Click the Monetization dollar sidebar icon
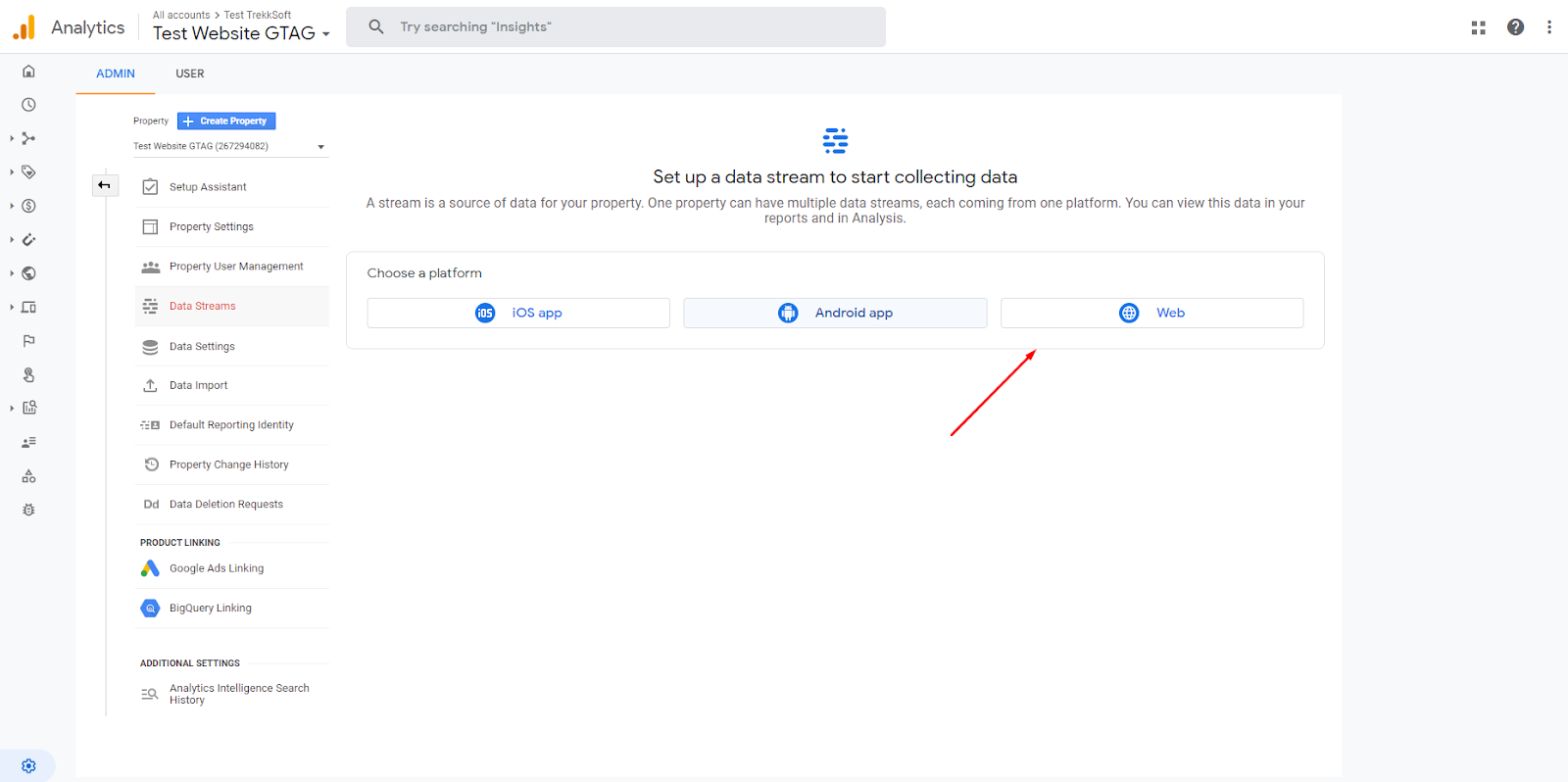Image resolution: width=1568 pixels, height=782 pixels. click(28, 206)
